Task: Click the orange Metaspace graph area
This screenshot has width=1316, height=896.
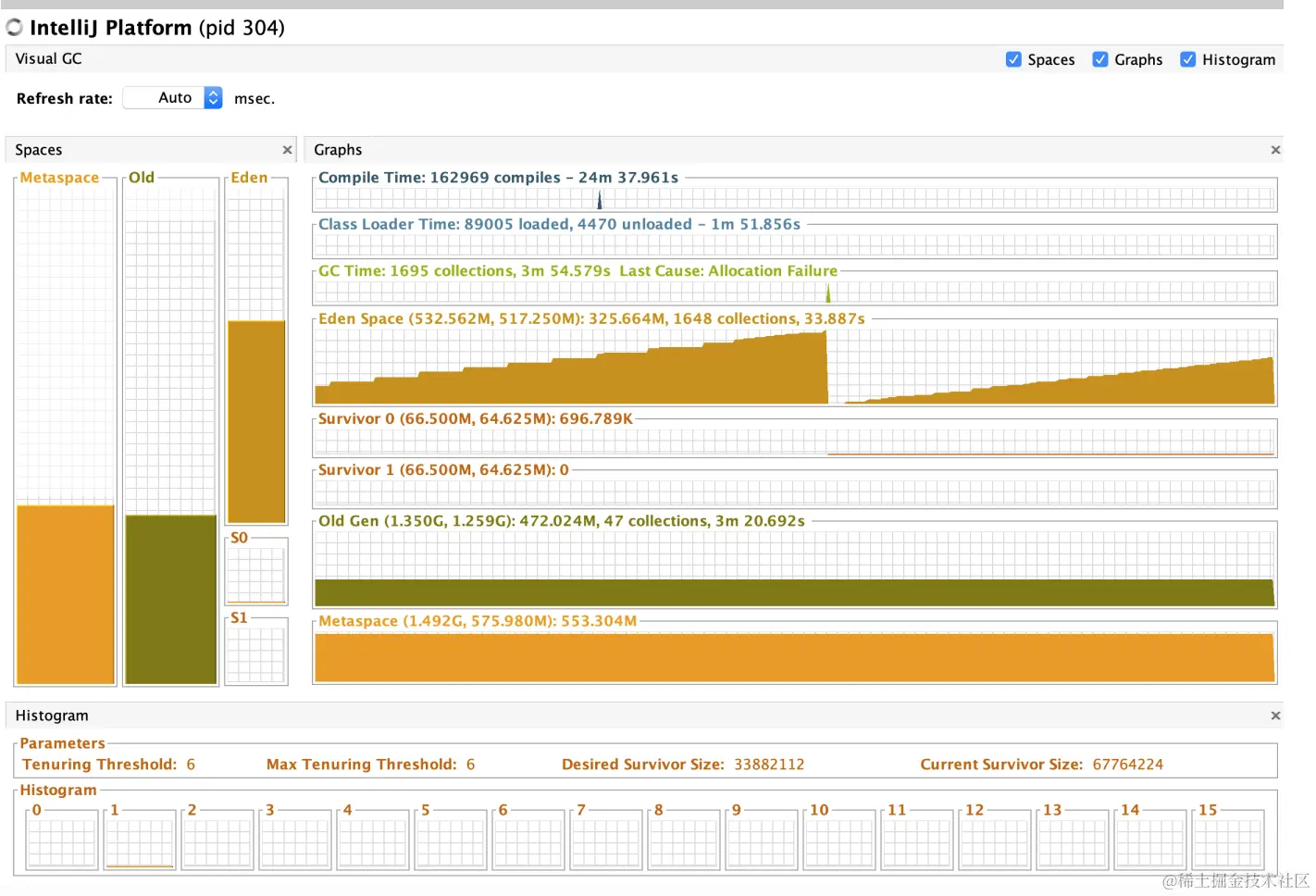Action: click(795, 657)
